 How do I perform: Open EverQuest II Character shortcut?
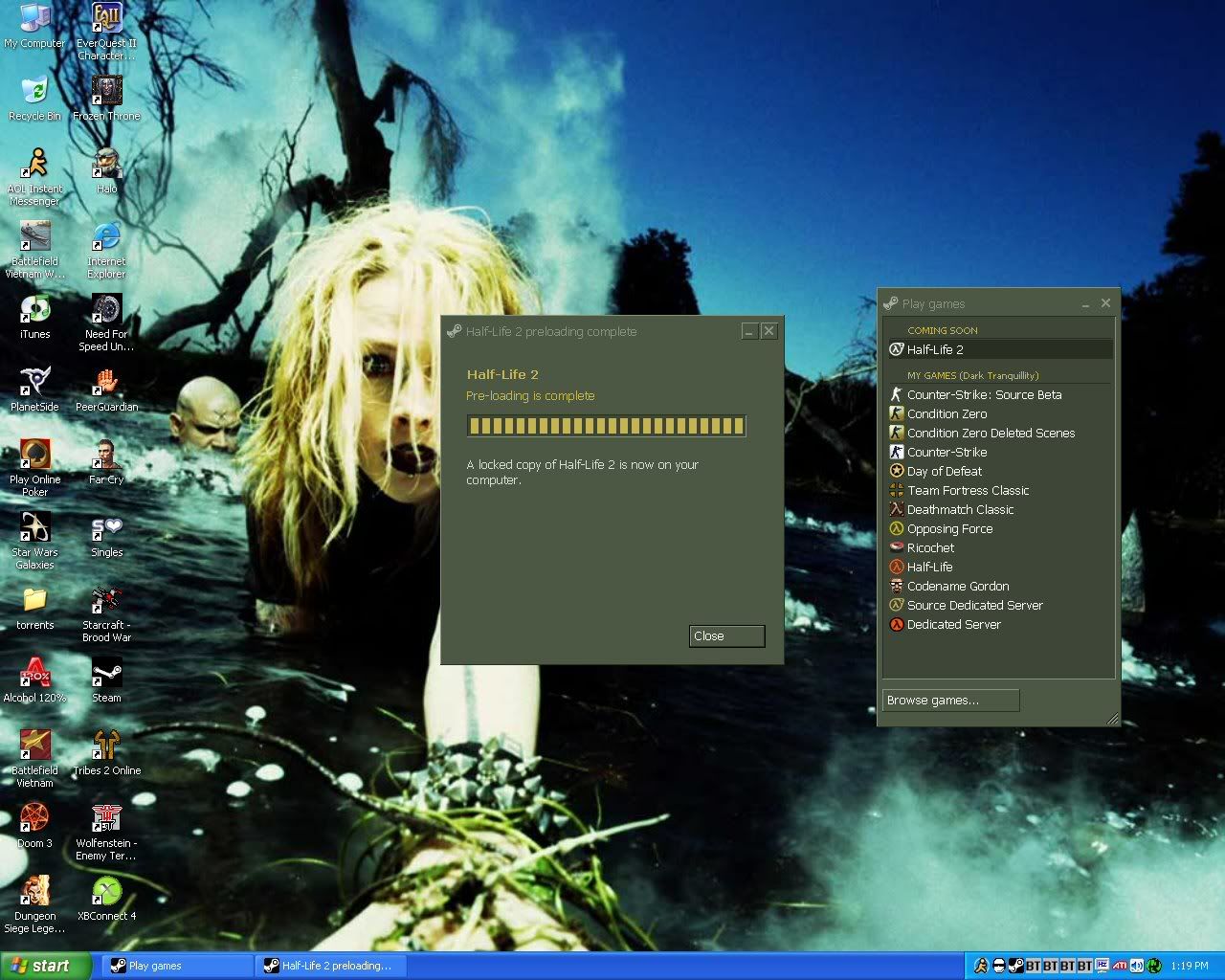click(106, 32)
